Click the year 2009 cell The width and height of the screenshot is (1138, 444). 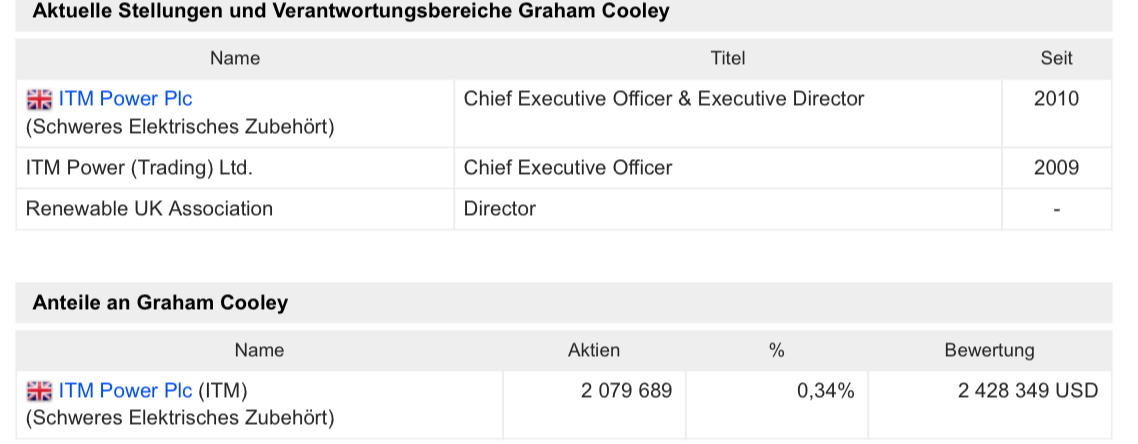click(1056, 168)
